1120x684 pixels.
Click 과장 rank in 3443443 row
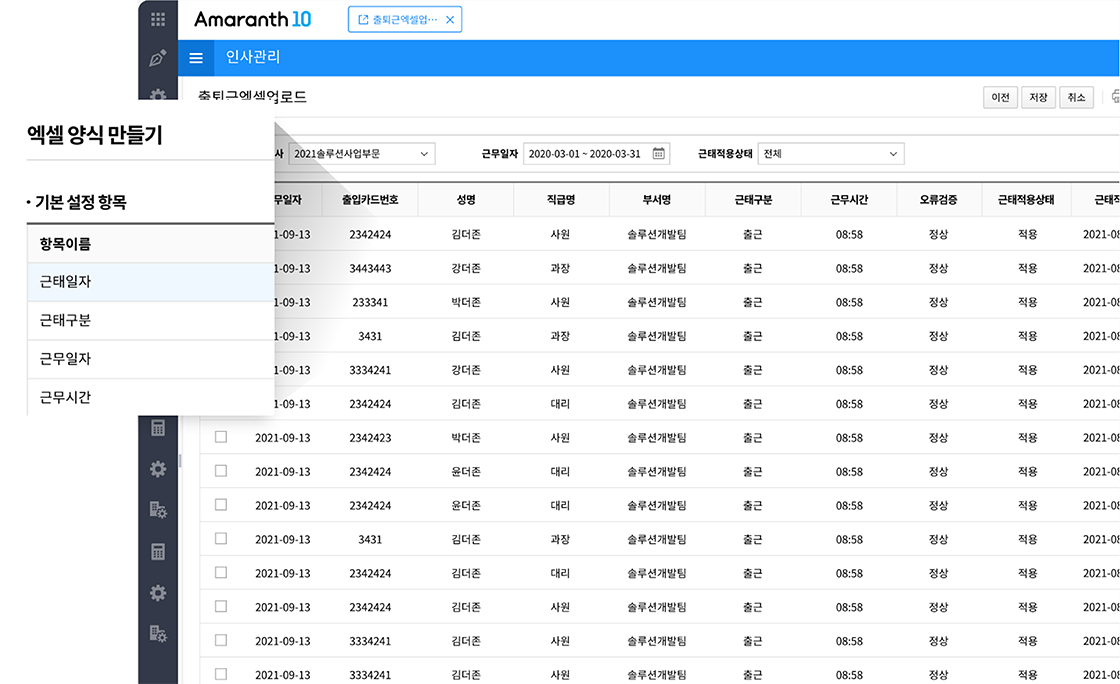pyautogui.click(x=560, y=268)
